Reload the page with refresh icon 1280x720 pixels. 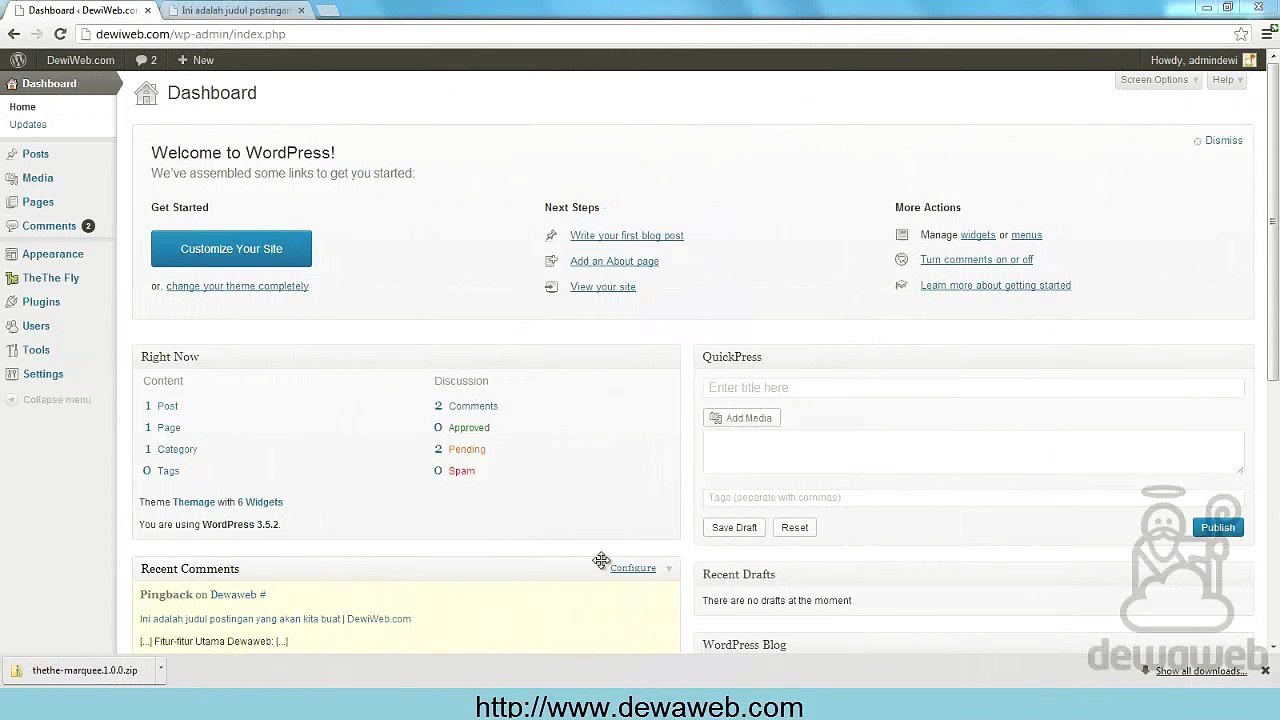tap(60, 34)
